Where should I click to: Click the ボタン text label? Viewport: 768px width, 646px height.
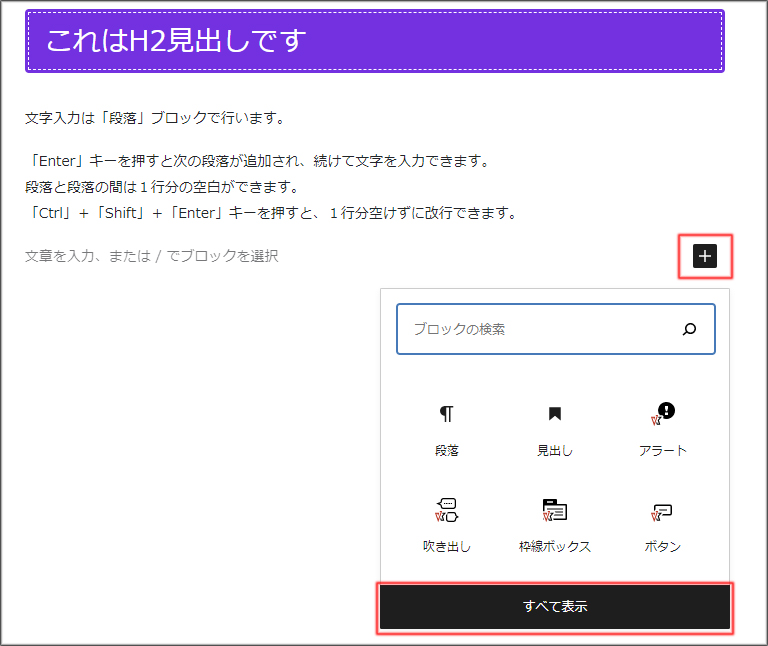(663, 547)
